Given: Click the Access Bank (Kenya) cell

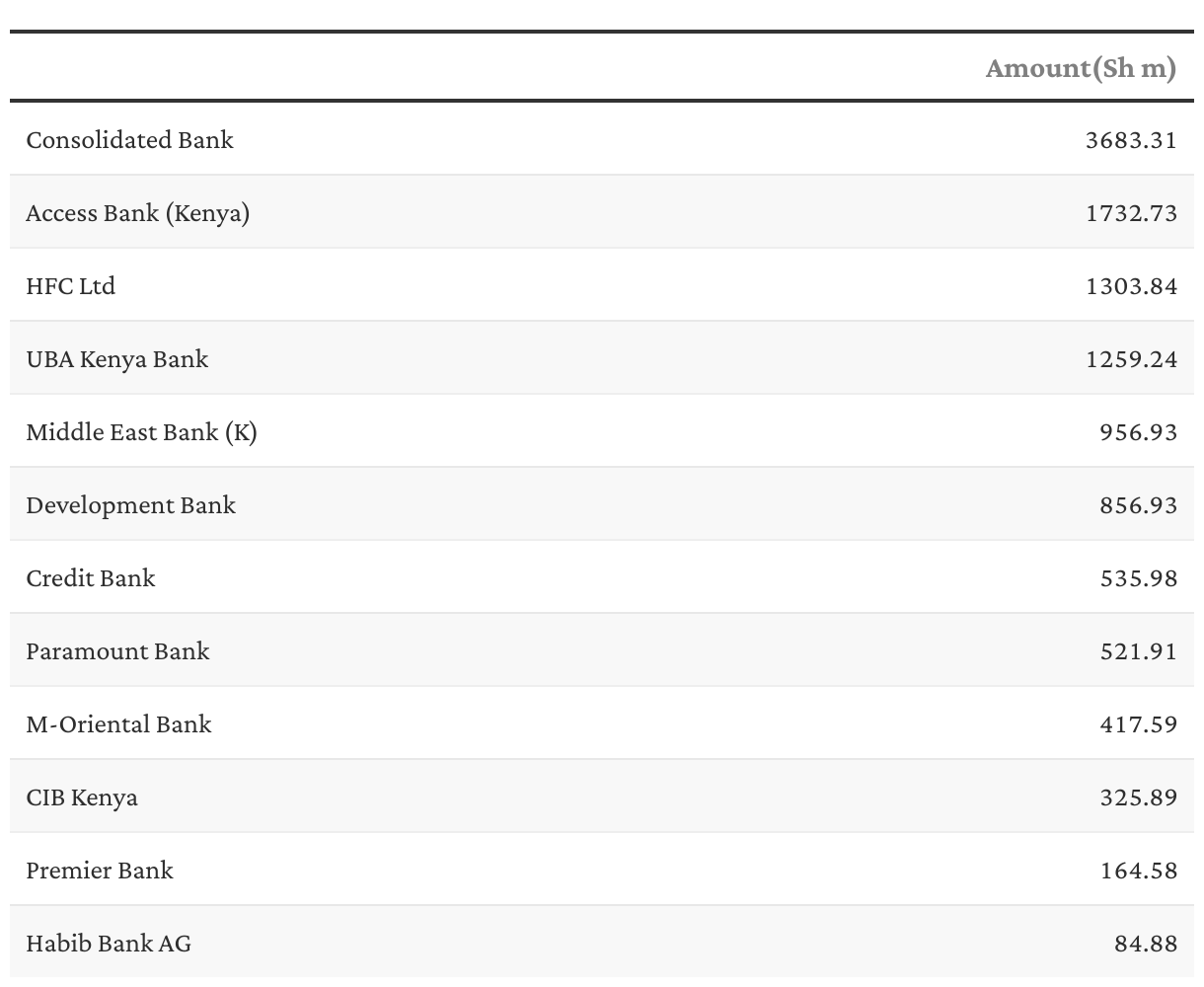Looking at the screenshot, I should coord(137,213).
